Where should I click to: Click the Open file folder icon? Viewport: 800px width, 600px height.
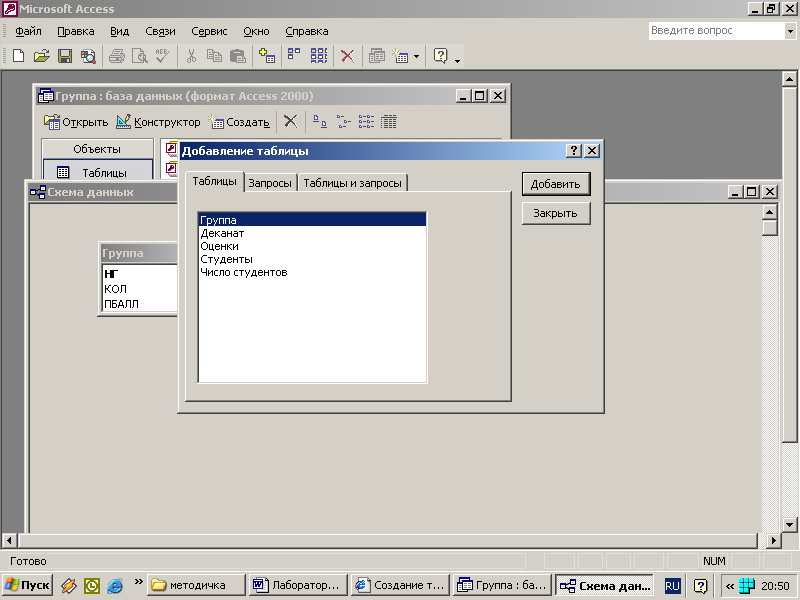point(42,56)
